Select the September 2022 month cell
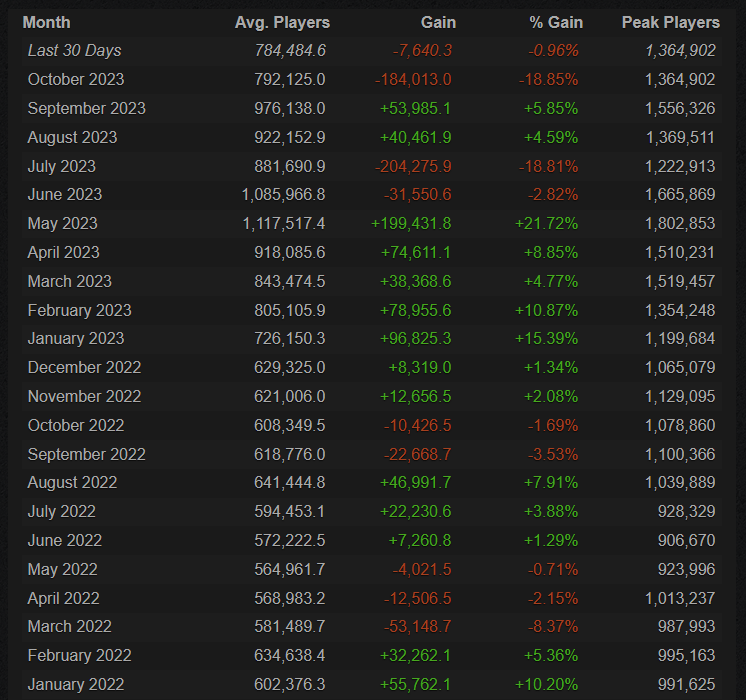This screenshot has height=700, width=746. [x=87, y=455]
